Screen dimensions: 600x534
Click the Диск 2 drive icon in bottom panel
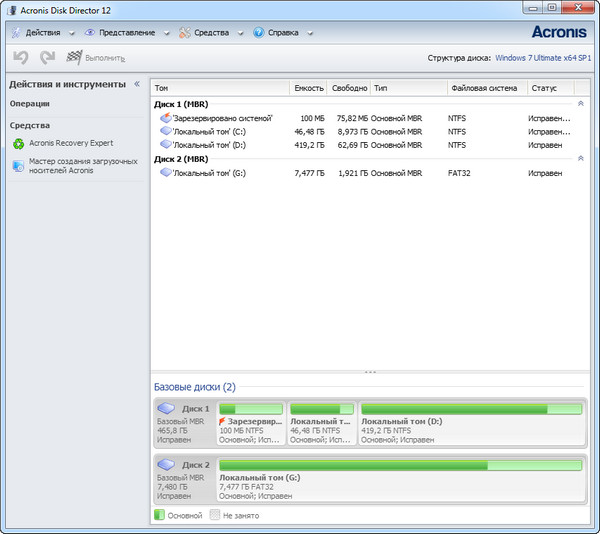[166, 465]
